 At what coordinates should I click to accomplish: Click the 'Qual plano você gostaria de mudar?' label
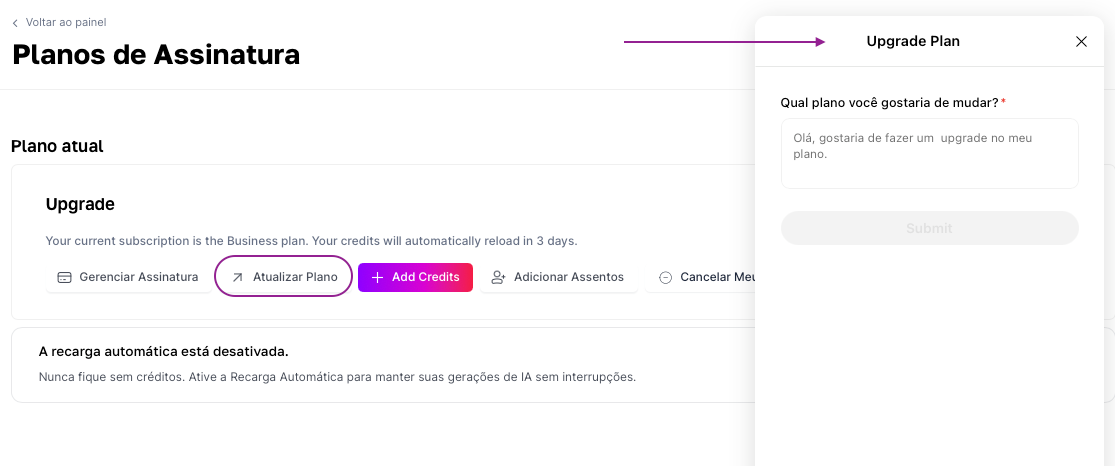(889, 103)
